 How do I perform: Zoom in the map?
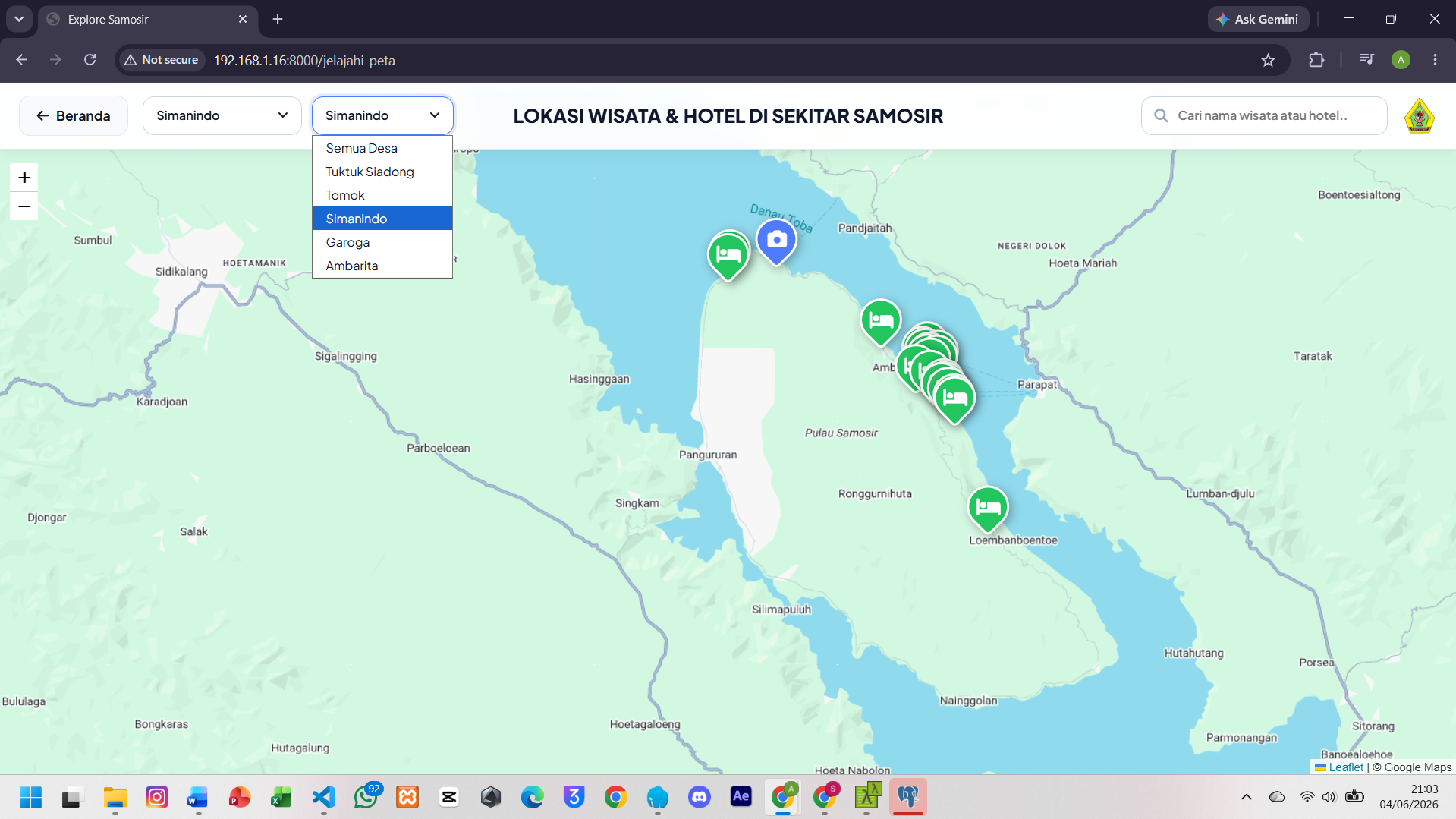[24, 178]
